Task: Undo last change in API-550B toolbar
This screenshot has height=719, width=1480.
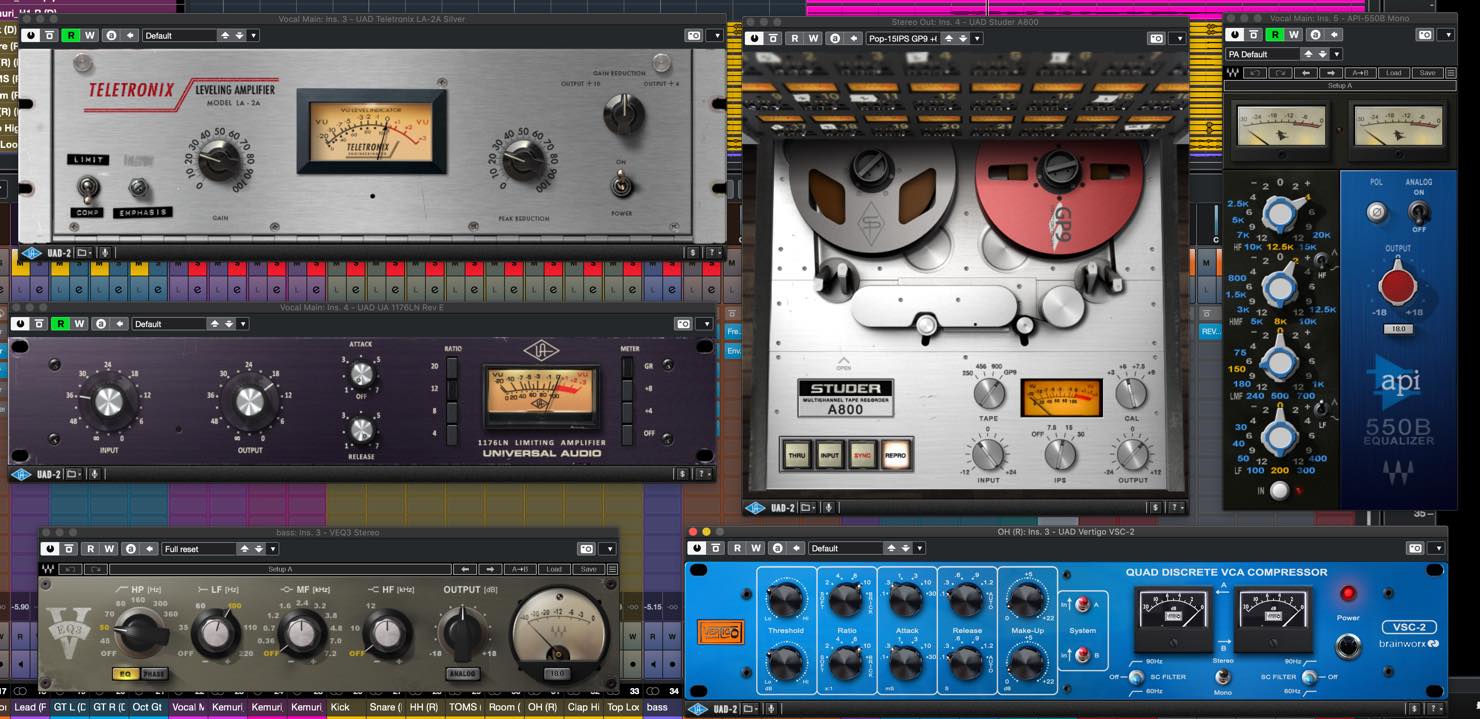Action: tap(1256, 73)
